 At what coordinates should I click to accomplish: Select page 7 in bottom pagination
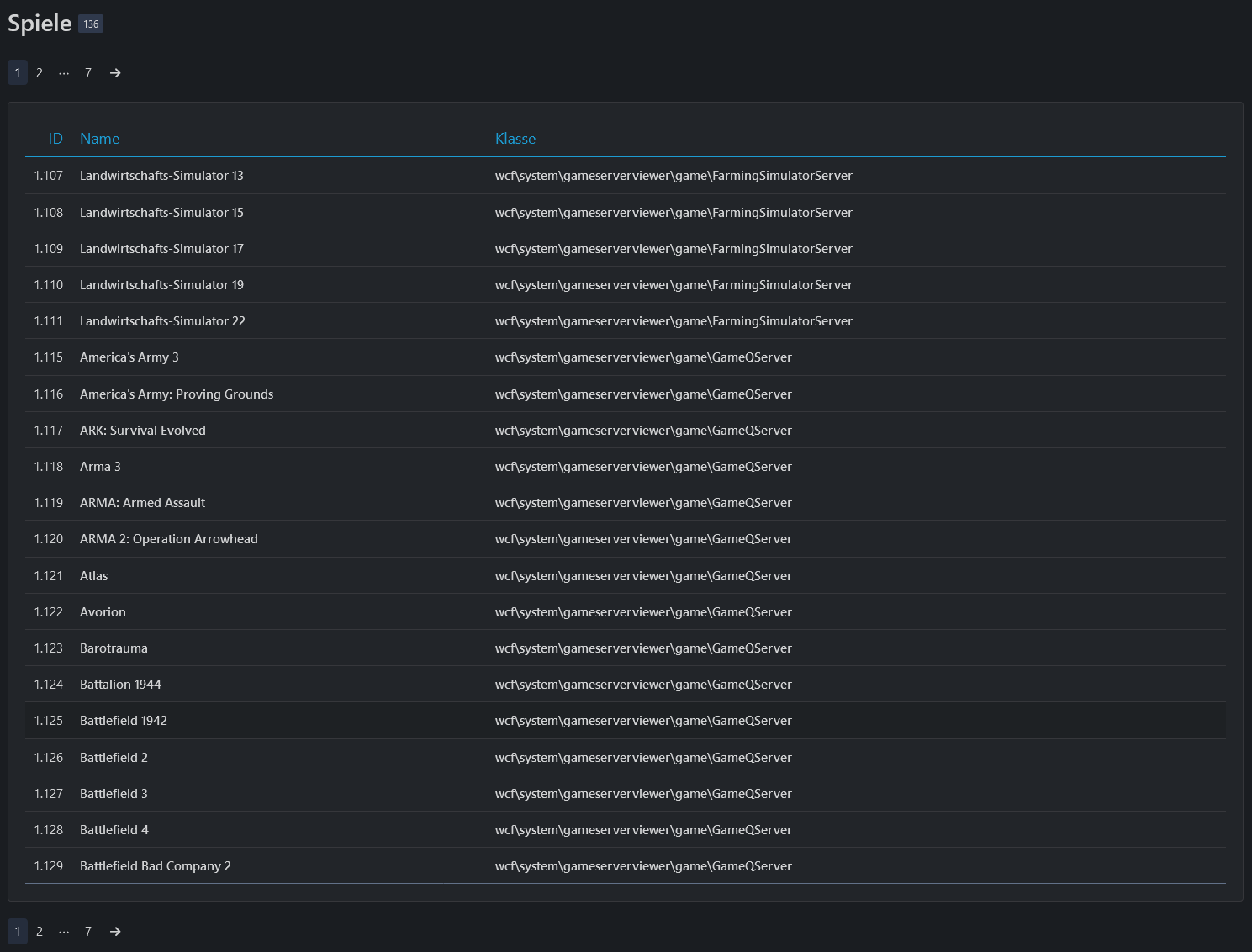[88, 932]
